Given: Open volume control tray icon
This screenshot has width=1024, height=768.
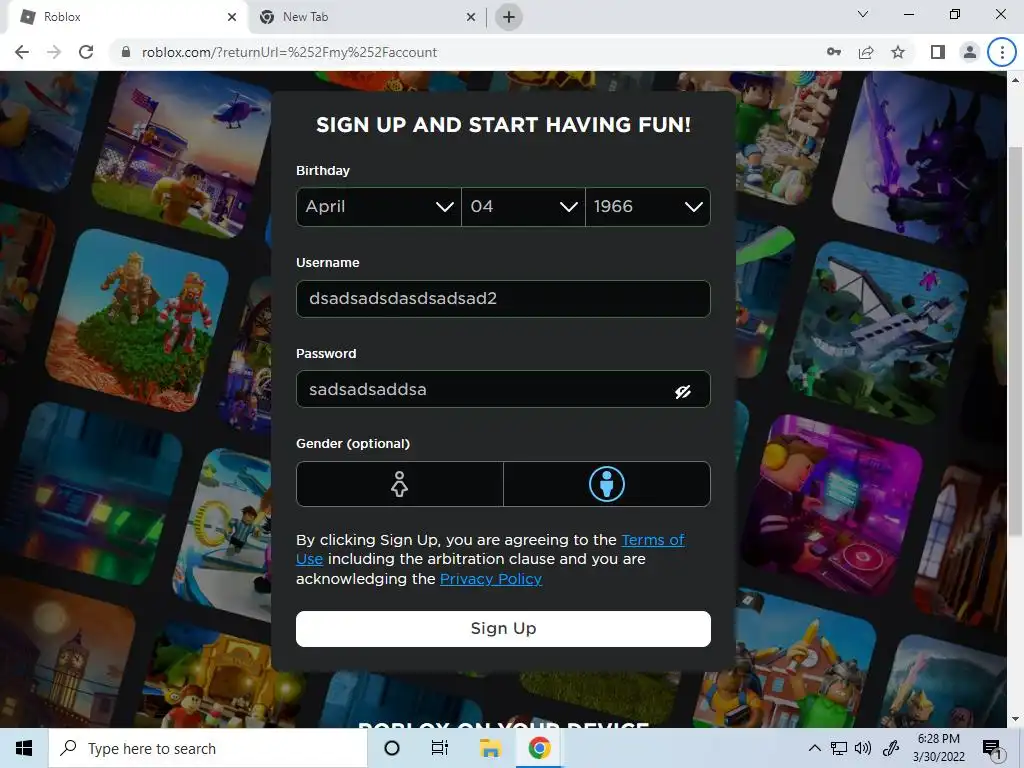Looking at the screenshot, I should point(863,748).
